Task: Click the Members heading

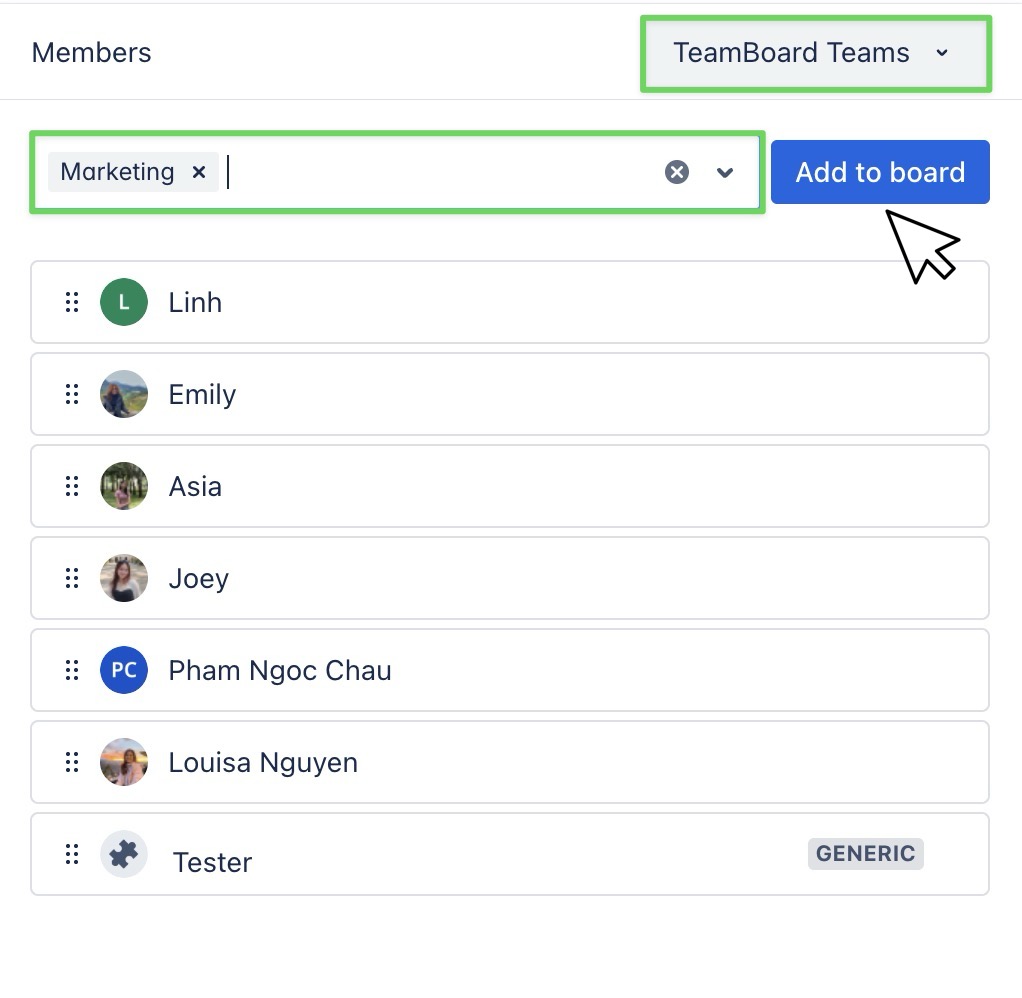Action: [91, 53]
